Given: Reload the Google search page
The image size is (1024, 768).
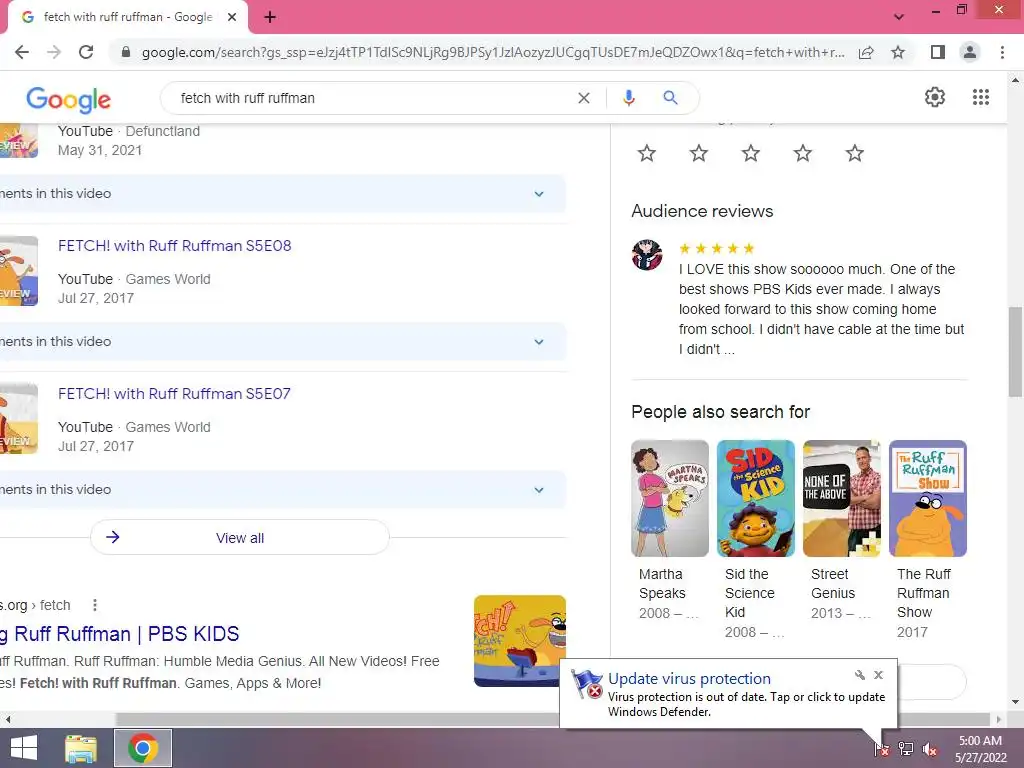Looking at the screenshot, I should [x=86, y=52].
